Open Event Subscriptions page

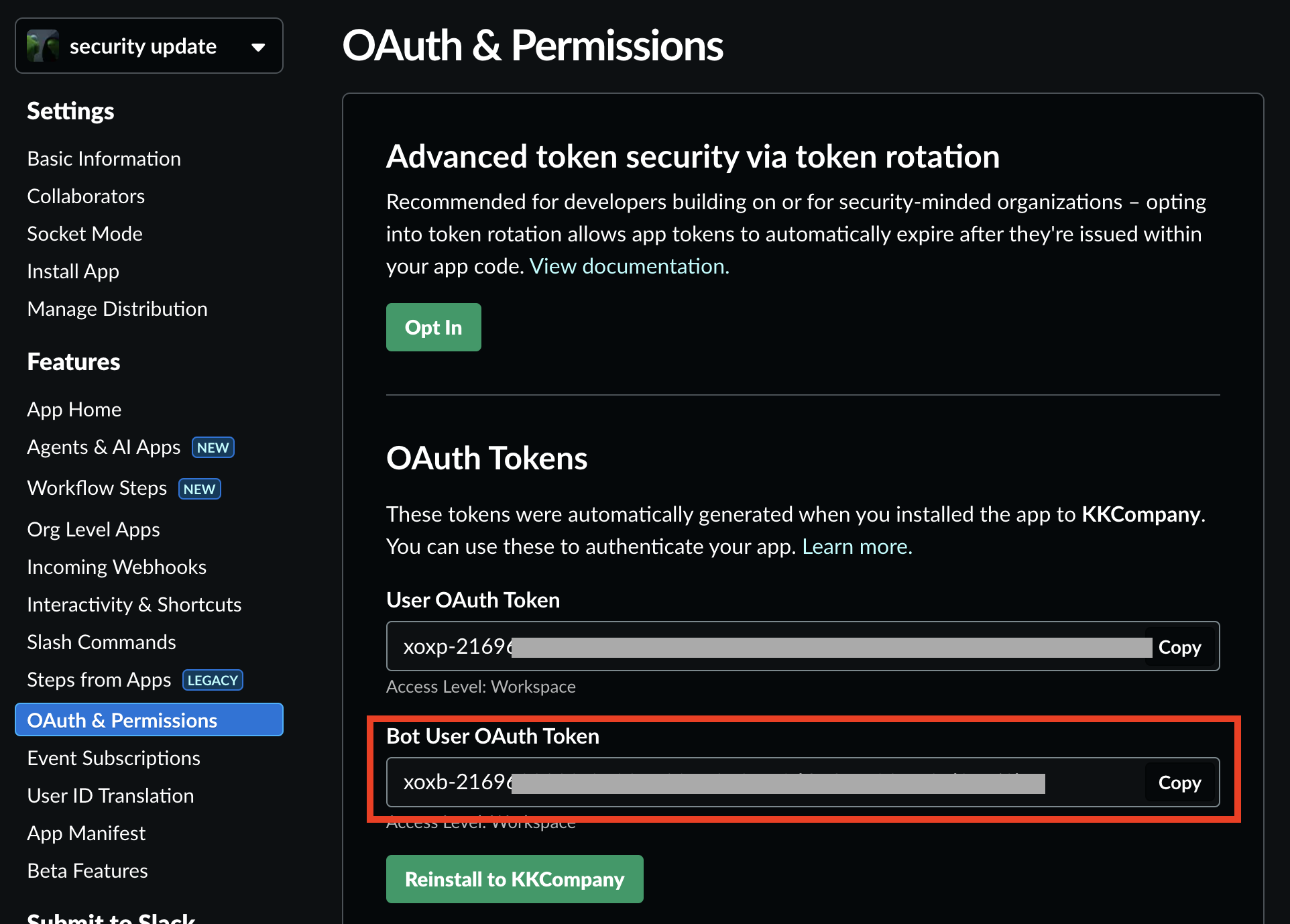point(113,758)
